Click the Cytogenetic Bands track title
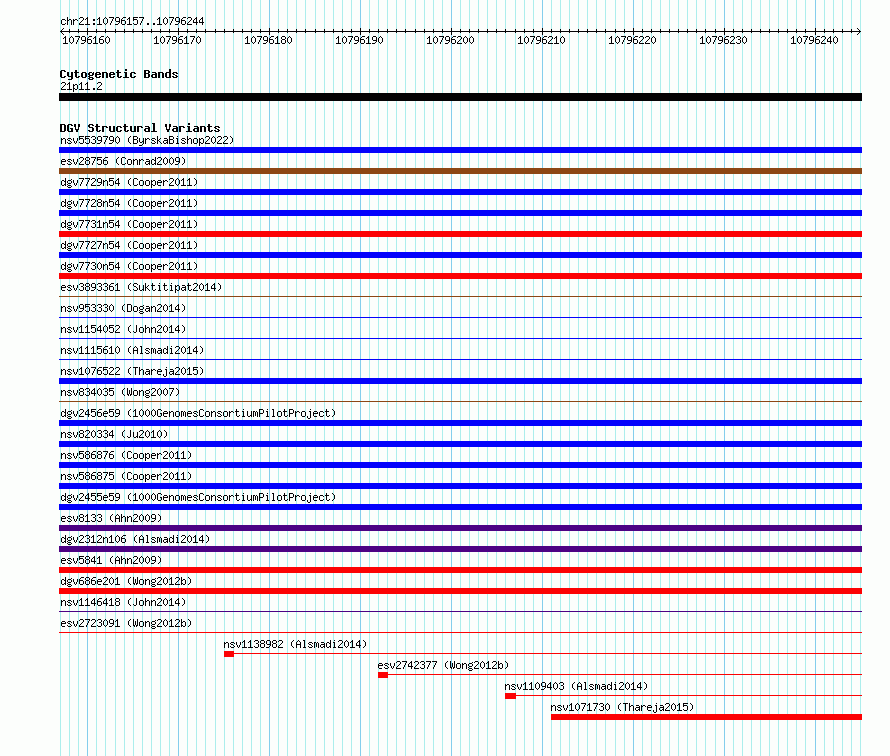 click(x=119, y=74)
